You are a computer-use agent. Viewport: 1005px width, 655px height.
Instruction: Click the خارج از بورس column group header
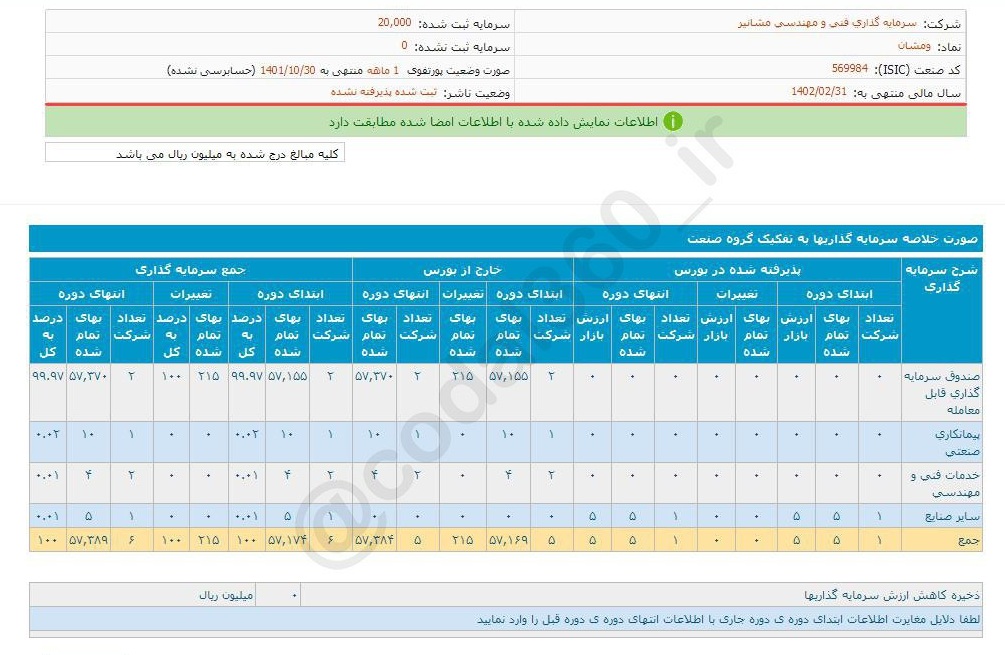pyautogui.click(x=462, y=270)
